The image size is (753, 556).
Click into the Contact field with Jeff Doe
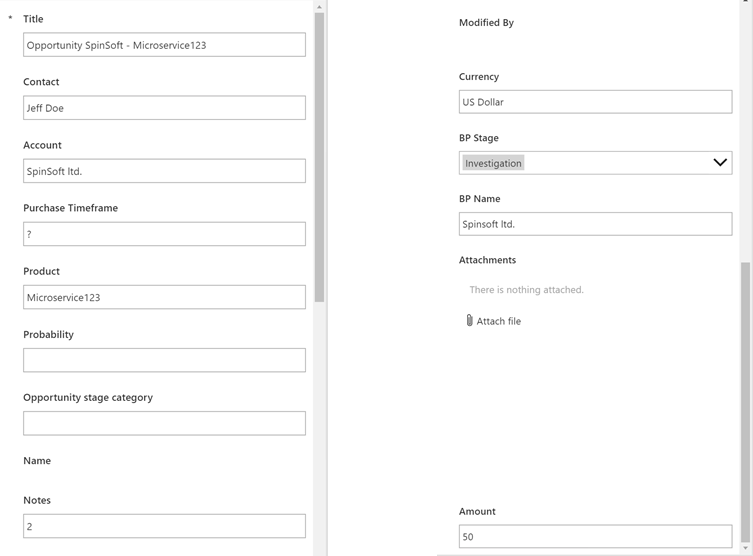coord(164,108)
